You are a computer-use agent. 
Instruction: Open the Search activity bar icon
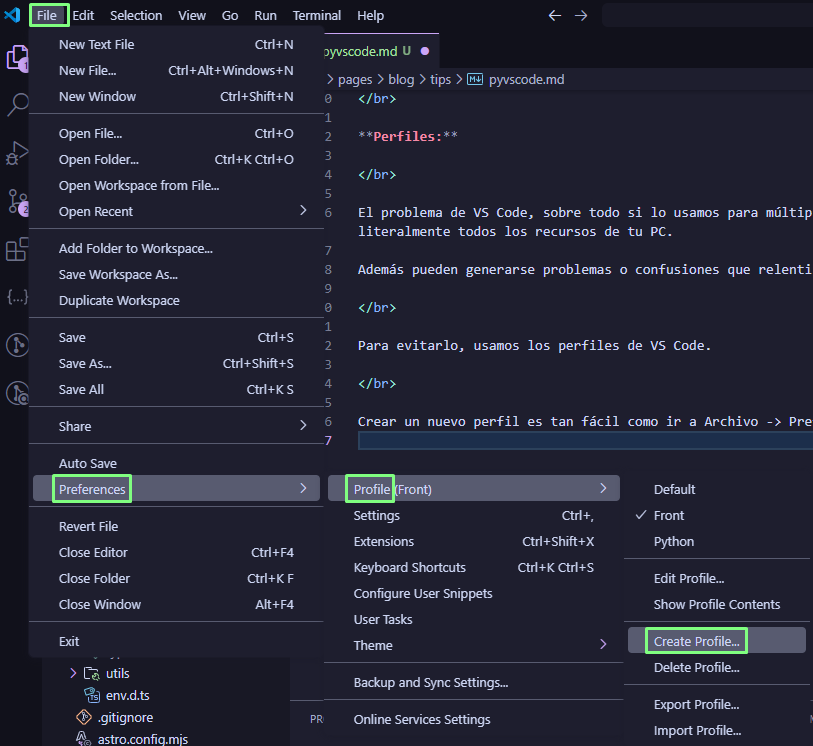(17, 104)
